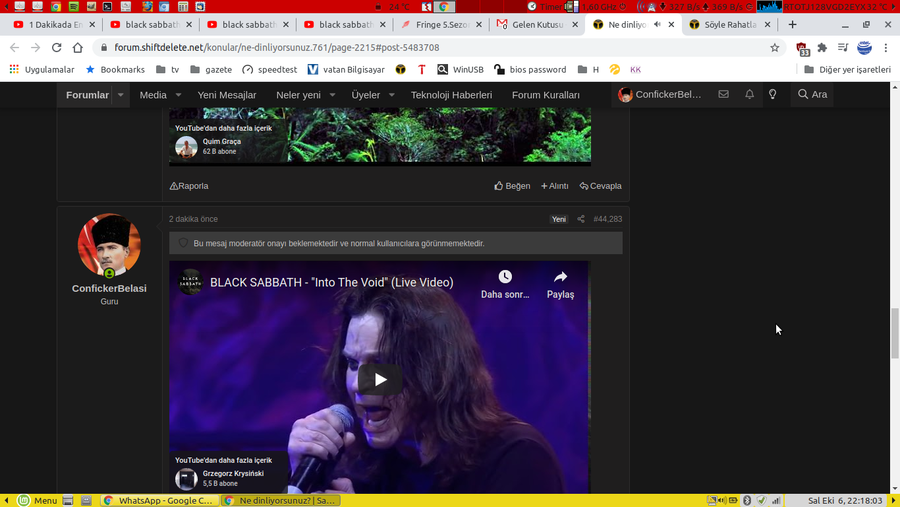Close the Fringe 5.Sezon tab
This screenshot has width=900, height=507.
[479, 25]
